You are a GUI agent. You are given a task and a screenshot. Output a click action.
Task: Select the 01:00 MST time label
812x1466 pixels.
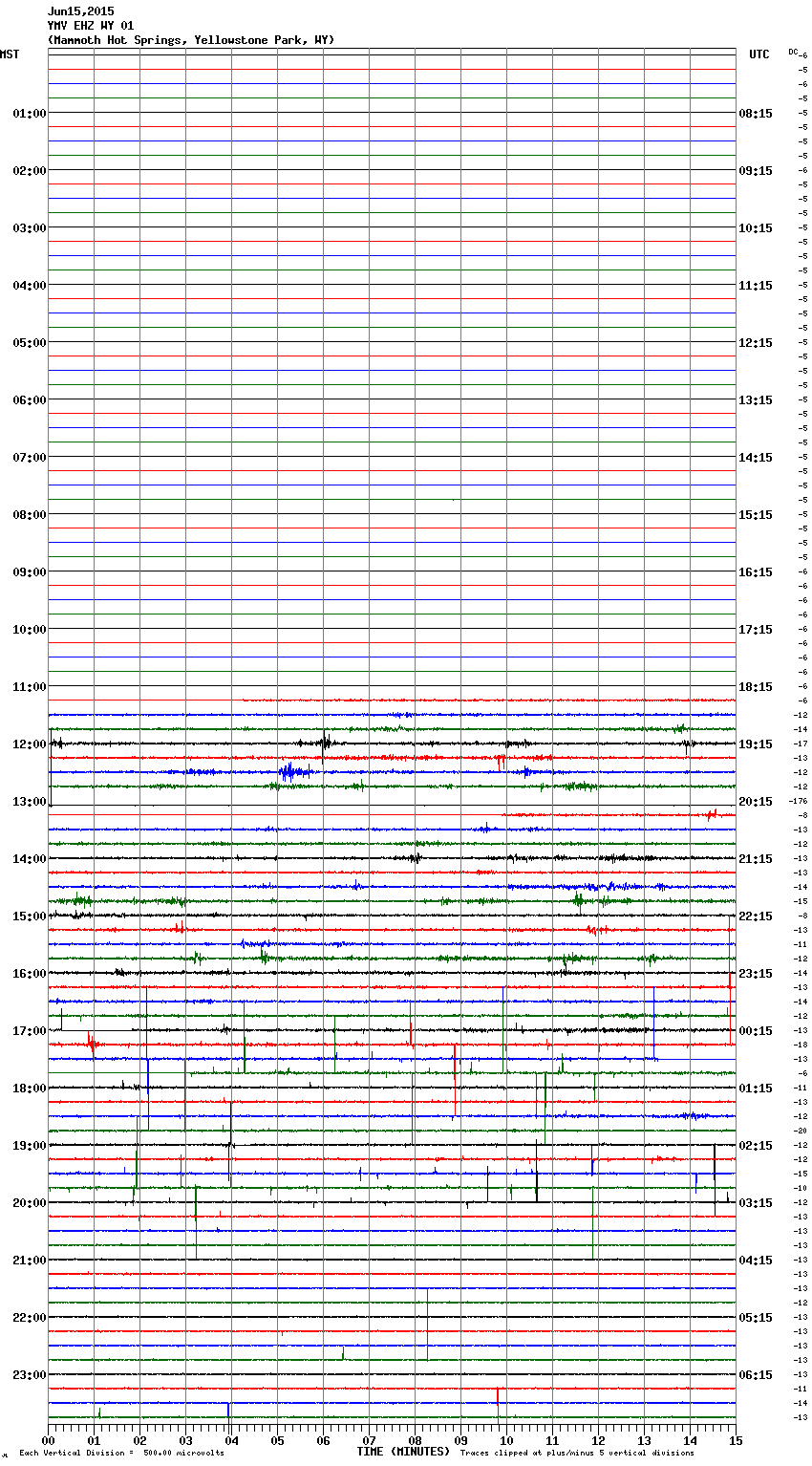pyautogui.click(x=30, y=114)
